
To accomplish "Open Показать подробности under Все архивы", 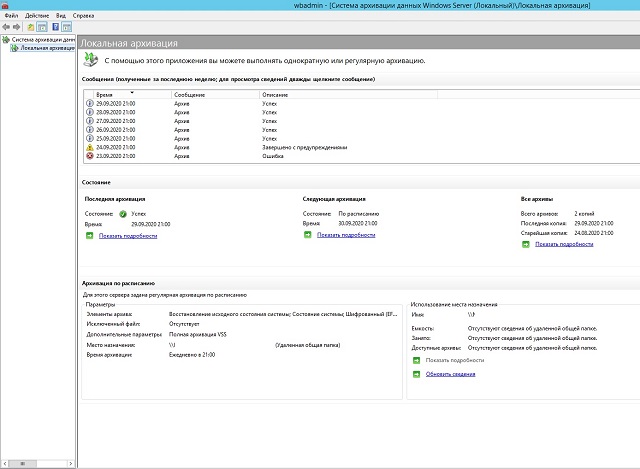I will pyautogui.click(x=564, y=244).
